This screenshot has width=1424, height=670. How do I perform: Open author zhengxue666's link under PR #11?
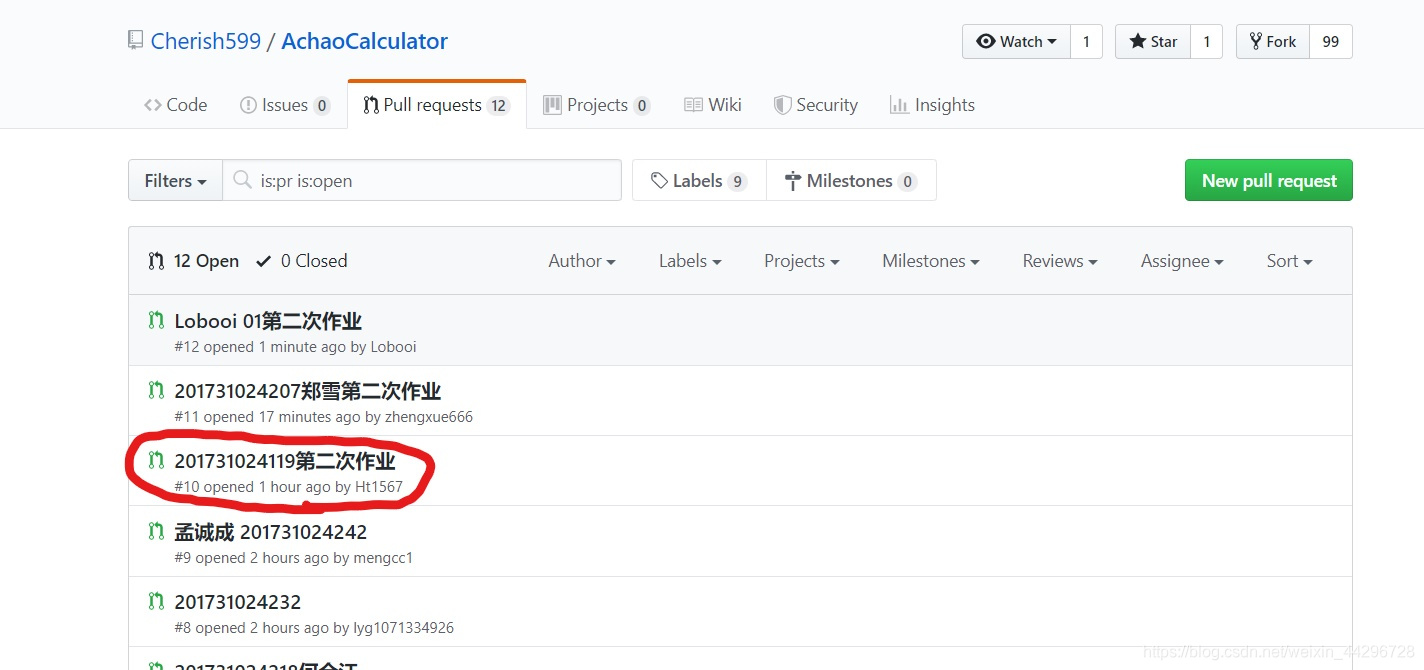click(429, 417)
